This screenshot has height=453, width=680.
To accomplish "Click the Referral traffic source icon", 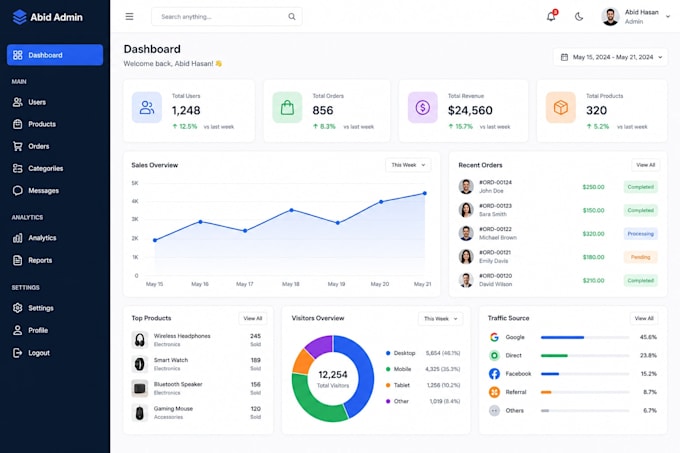I will [494, 392].
